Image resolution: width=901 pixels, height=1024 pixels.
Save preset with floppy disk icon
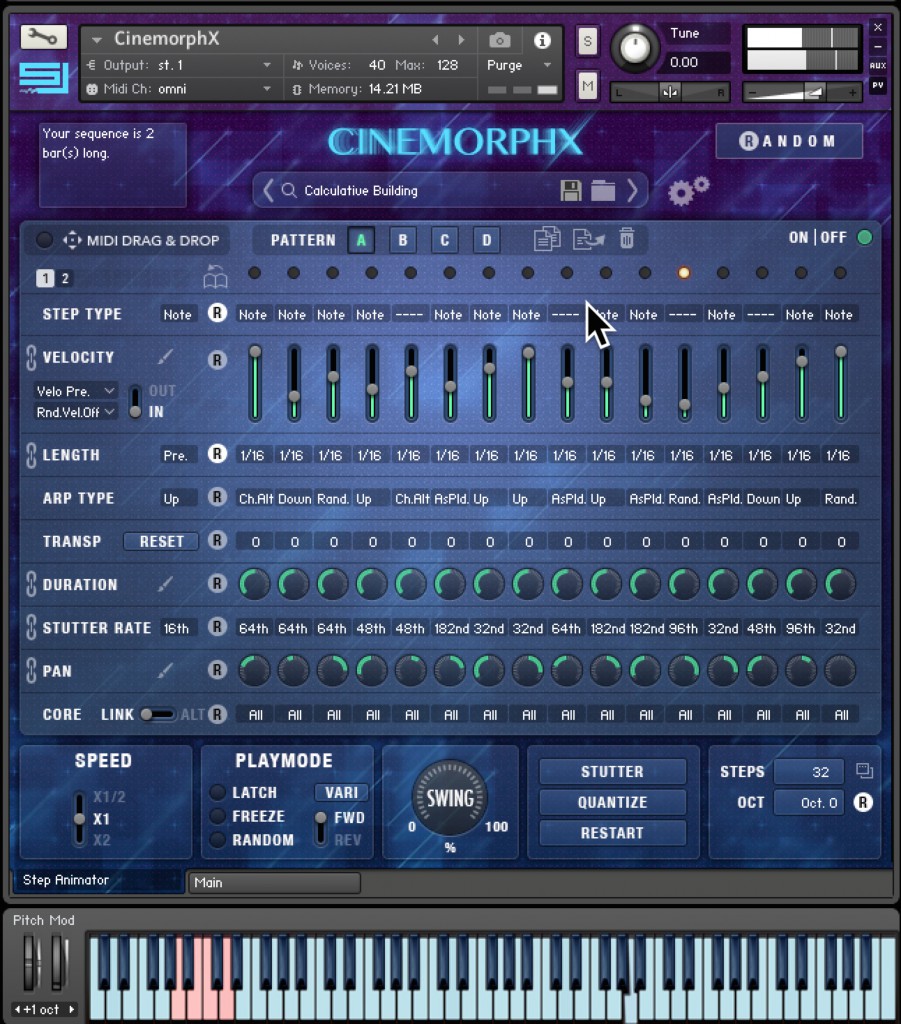coord(571,191)
